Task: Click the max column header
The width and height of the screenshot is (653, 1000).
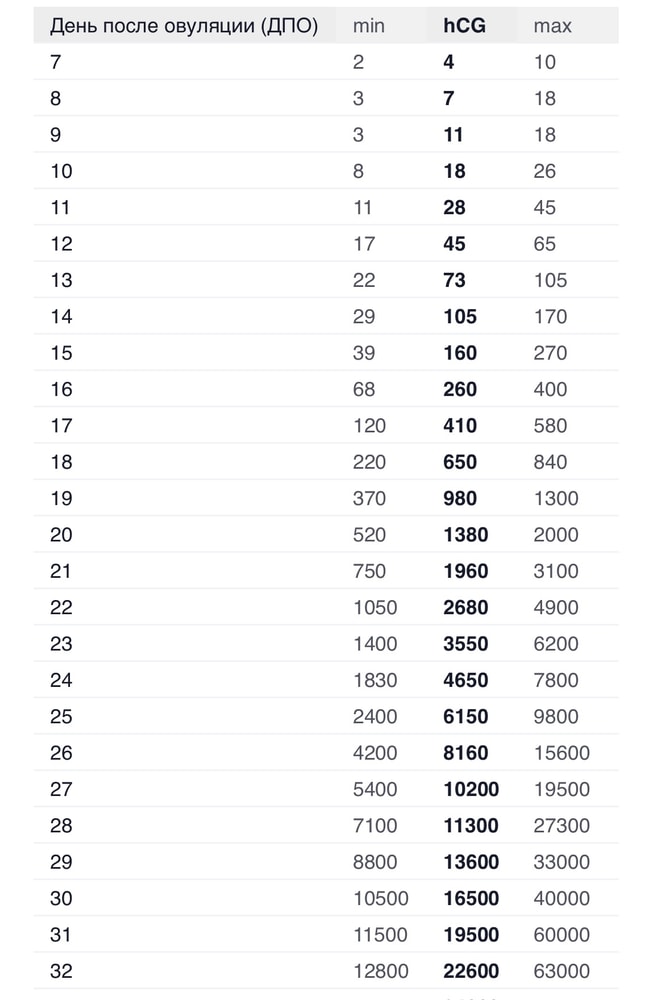Action: click(552, 26)
